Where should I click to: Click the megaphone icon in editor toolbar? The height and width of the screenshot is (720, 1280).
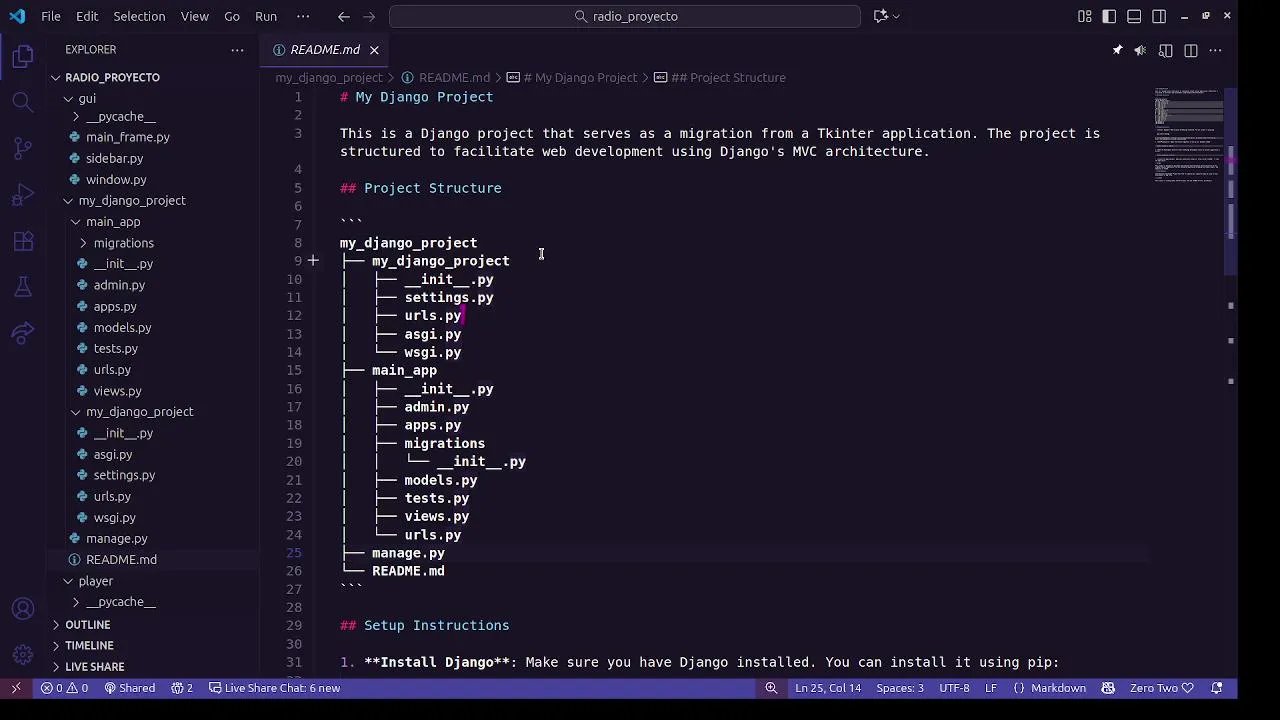pyautogui.click(x=1140, y=50)
